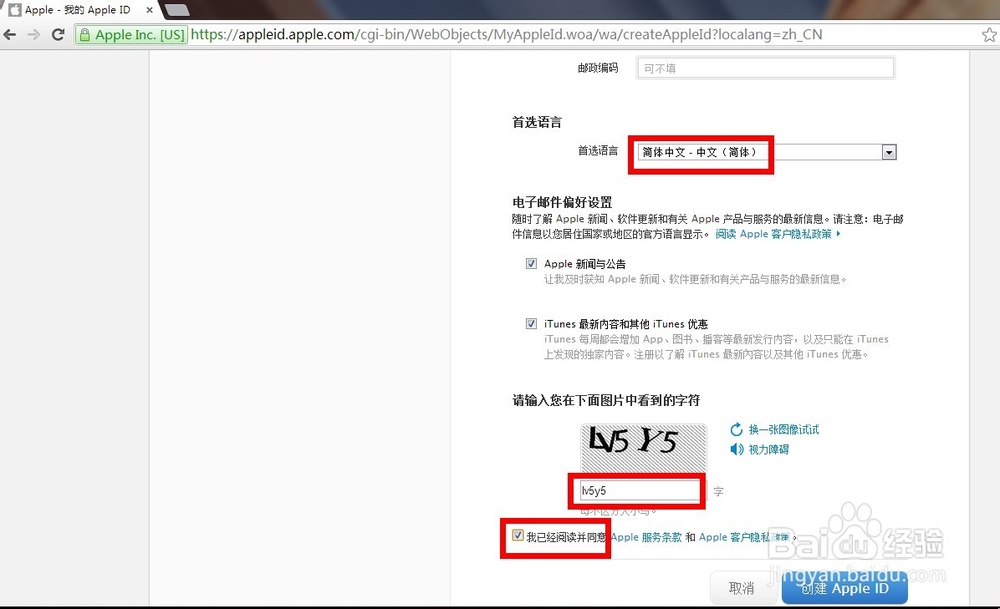Image resolution: width=1000 pixels, height=609 pixels.
Task: Open Apple 客户隐私政策 link near agreement
Action: pos(744,537)
